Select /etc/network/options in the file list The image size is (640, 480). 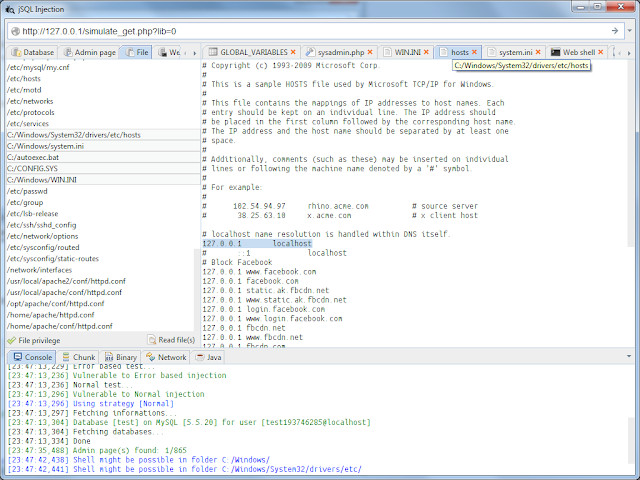click(x=100, y=236)
